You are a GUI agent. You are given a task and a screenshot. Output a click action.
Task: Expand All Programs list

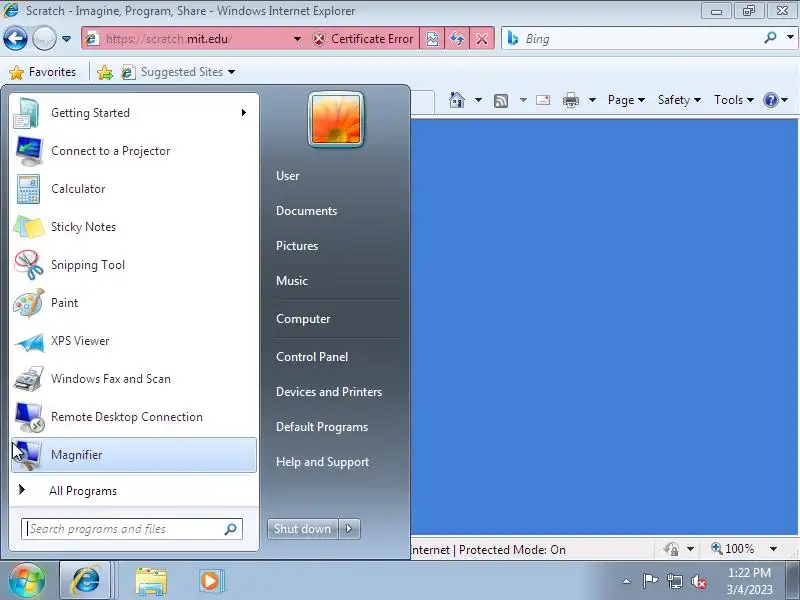(x=133, y=490)
